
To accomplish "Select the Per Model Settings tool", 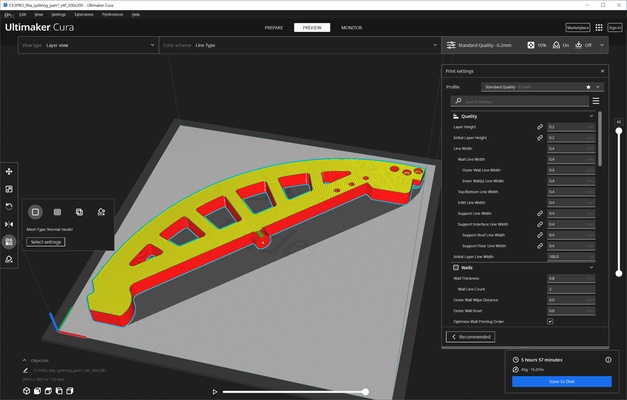I will (9, 242).
